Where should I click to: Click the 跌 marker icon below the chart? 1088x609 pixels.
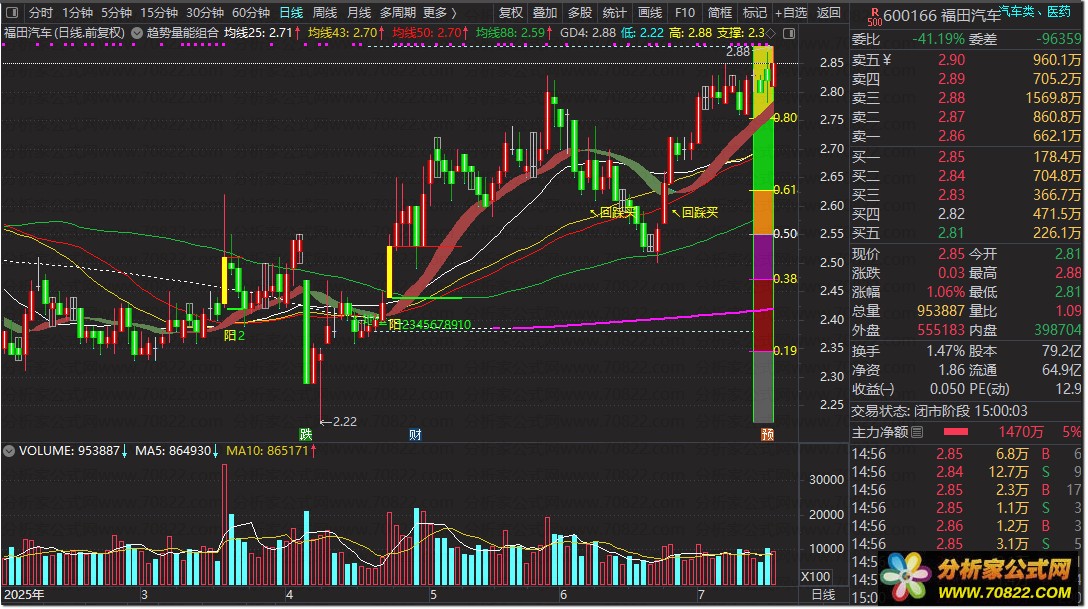[305, 434]
